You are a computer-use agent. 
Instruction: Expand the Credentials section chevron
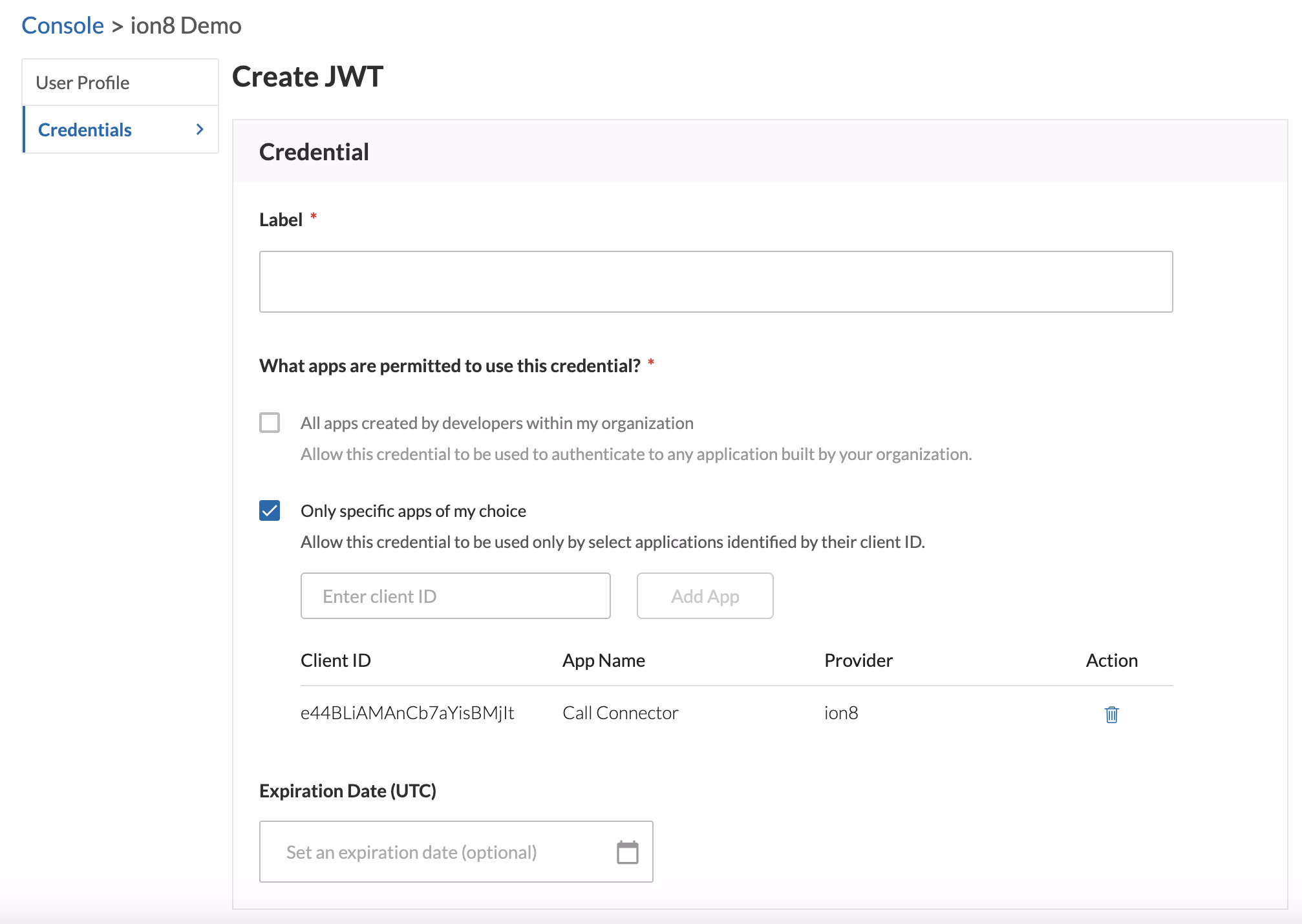(199, 129)
